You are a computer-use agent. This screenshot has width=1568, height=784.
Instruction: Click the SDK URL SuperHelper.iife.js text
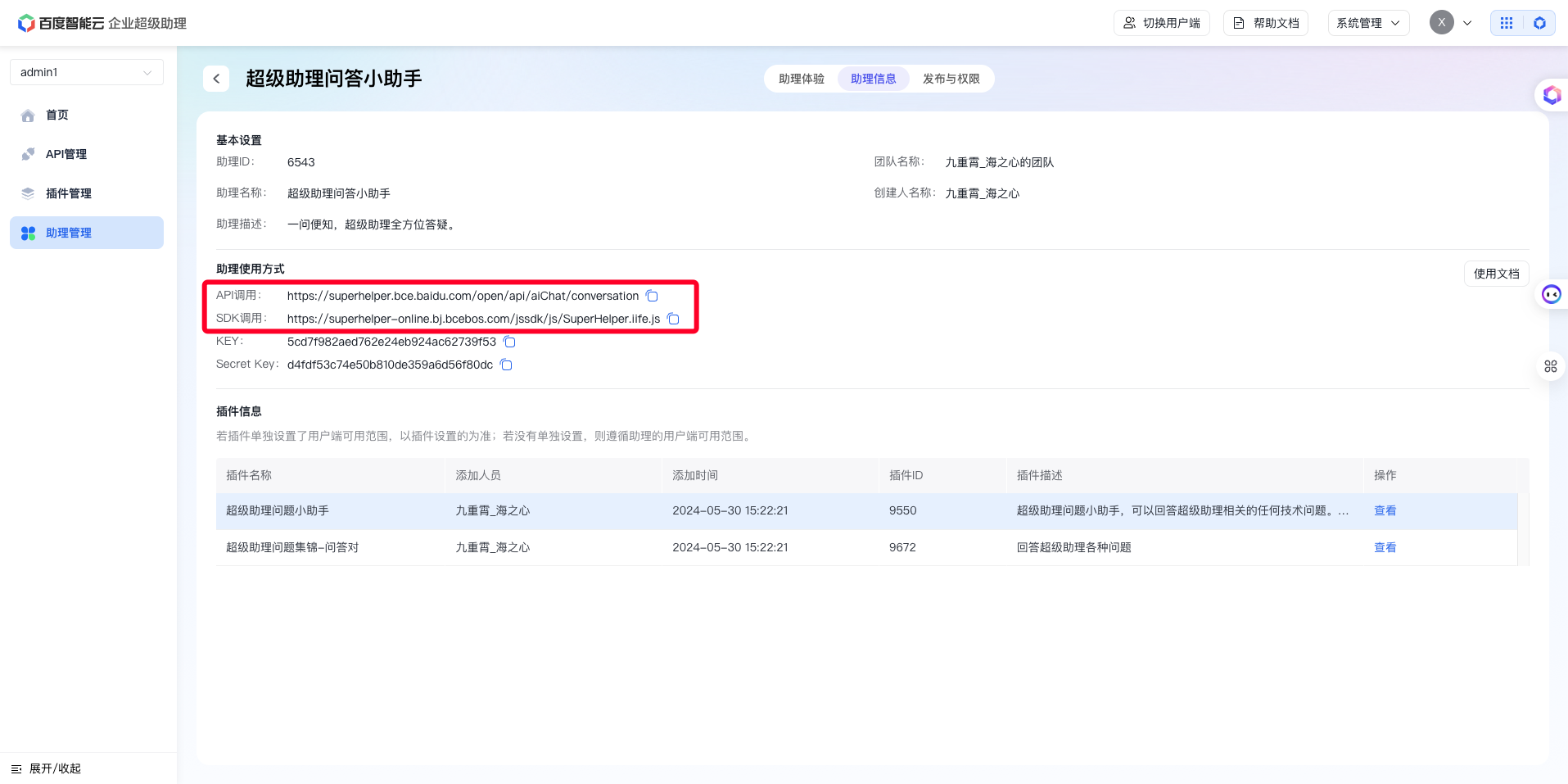(x=473, y=319)
